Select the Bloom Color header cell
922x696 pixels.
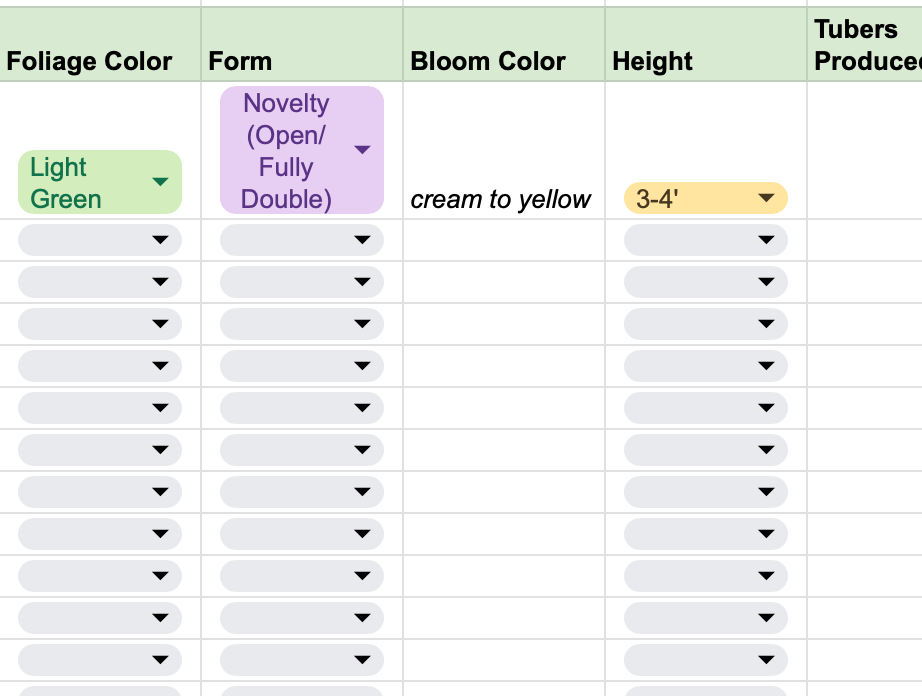(x=487, y=61)
